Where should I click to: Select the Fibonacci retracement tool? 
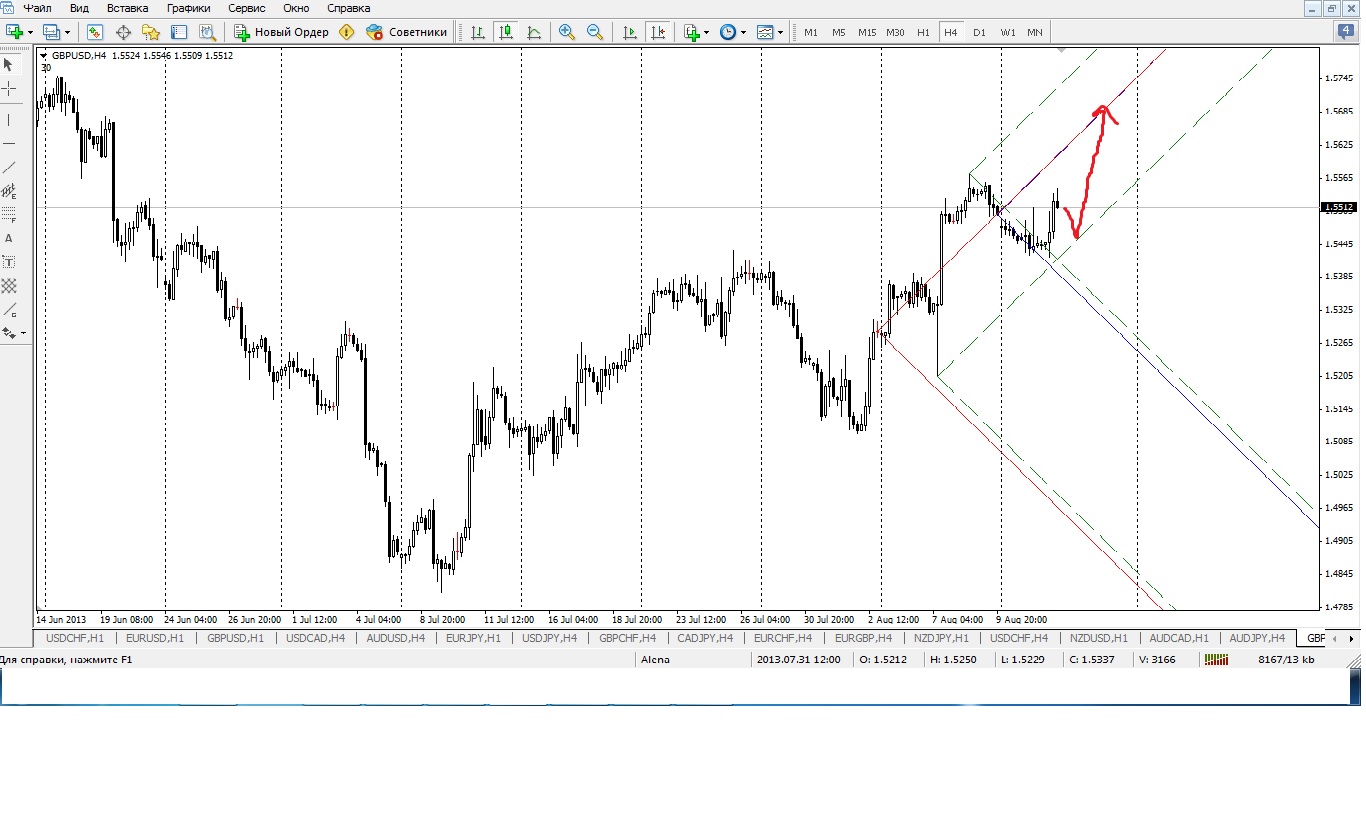tap(9, 214)
